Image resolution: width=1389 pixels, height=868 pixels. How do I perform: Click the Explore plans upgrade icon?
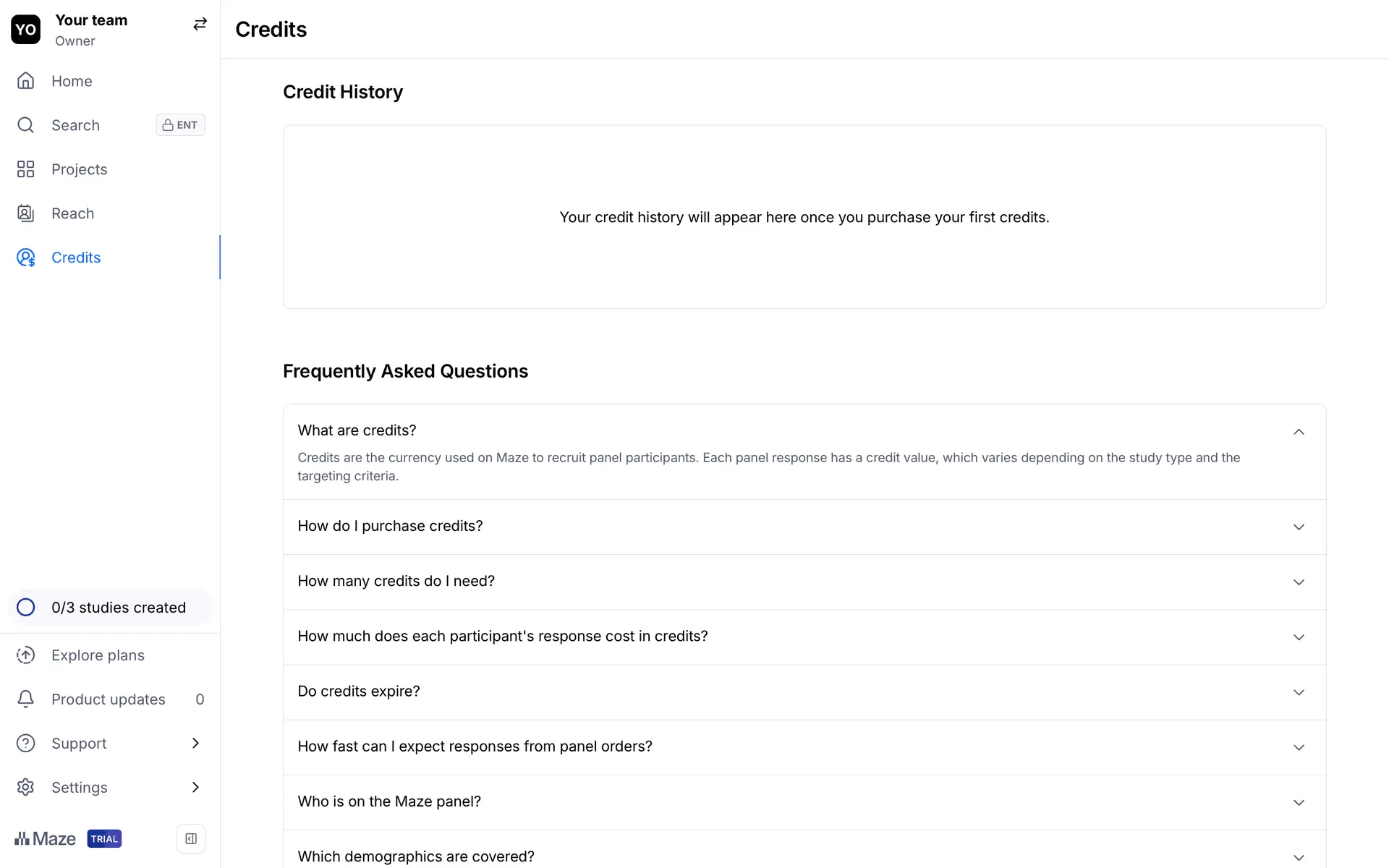[x=26, y=655]
